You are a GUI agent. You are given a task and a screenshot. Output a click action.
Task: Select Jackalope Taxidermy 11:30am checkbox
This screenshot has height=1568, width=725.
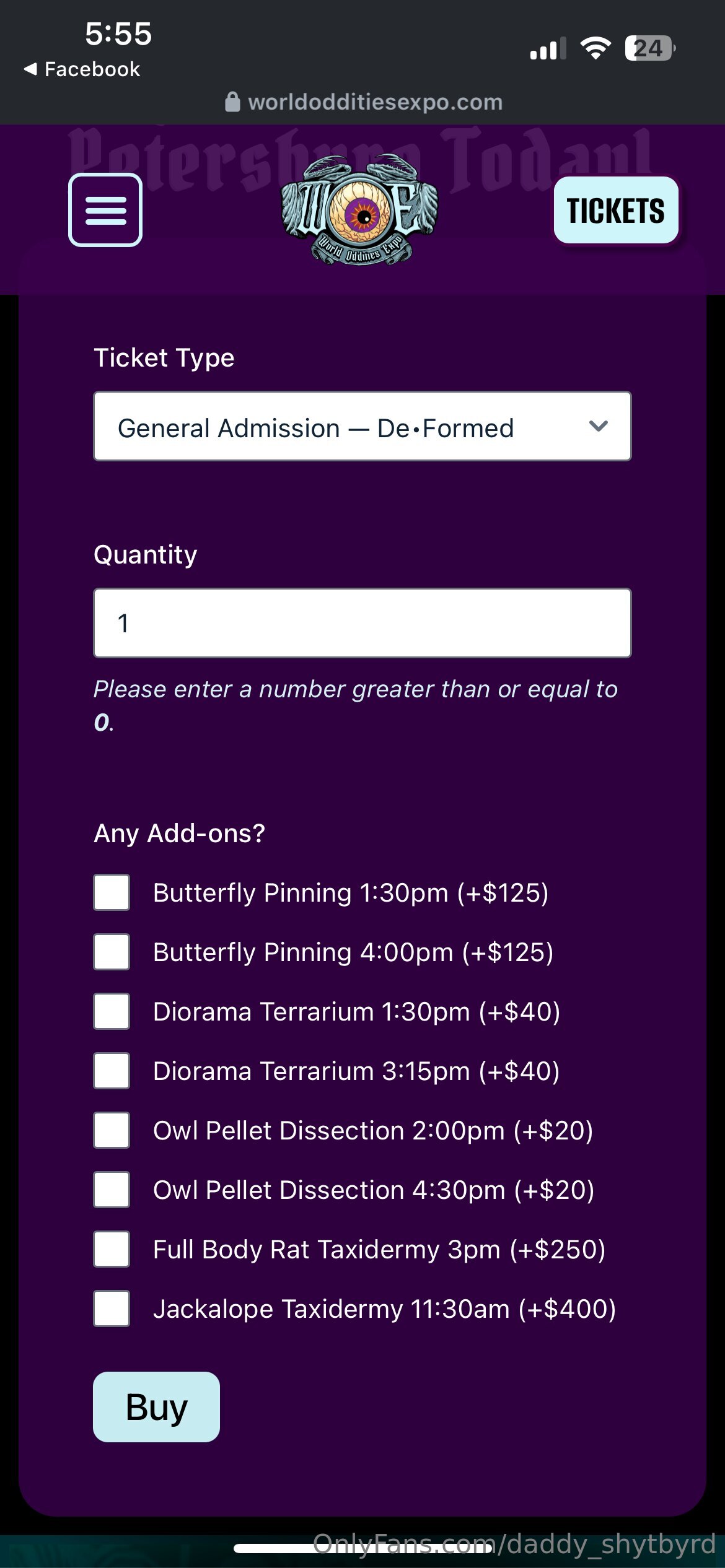point(112,1309)
